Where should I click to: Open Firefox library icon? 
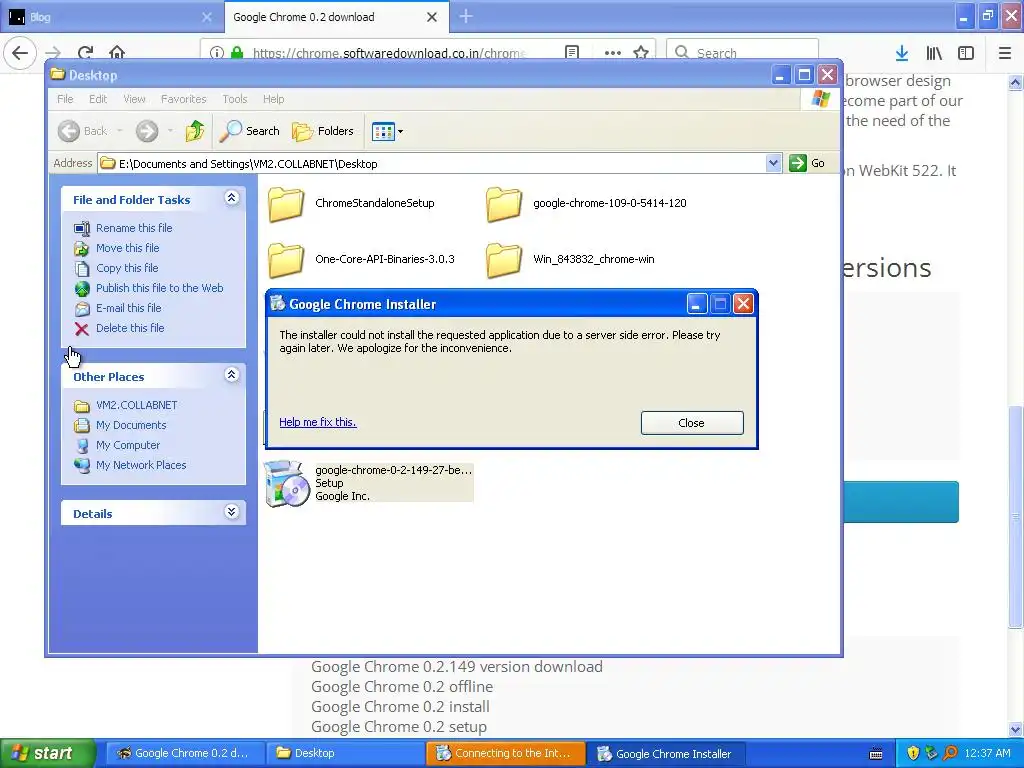point(934,53)
